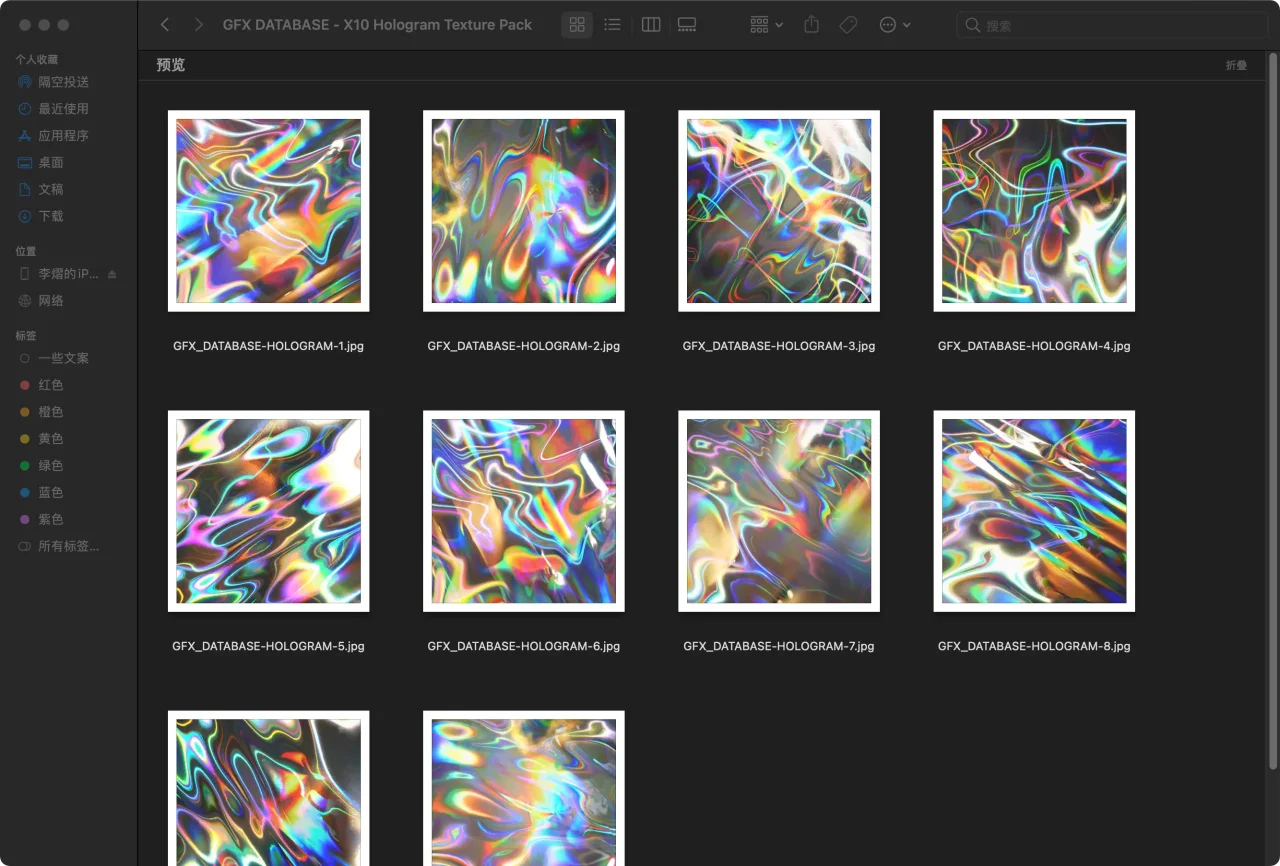
Task: Click the Share icon in toolbar
Action: click(812, 25)
